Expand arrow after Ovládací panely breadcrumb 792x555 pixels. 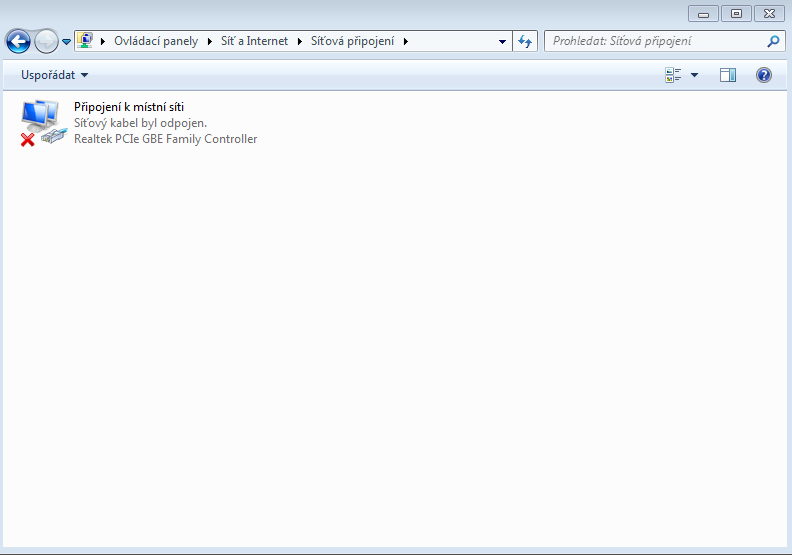pos(210,41)
